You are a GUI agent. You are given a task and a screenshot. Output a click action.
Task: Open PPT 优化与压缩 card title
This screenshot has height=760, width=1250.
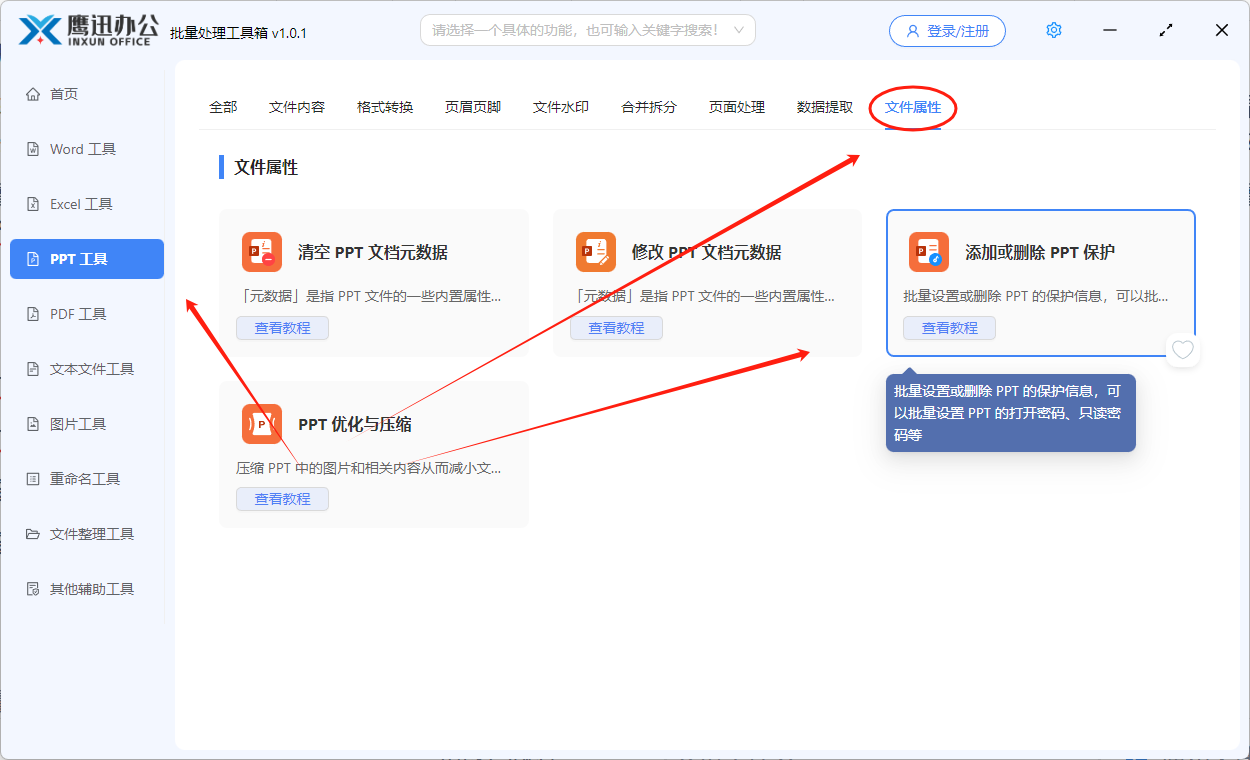click(x=355, y=424)
